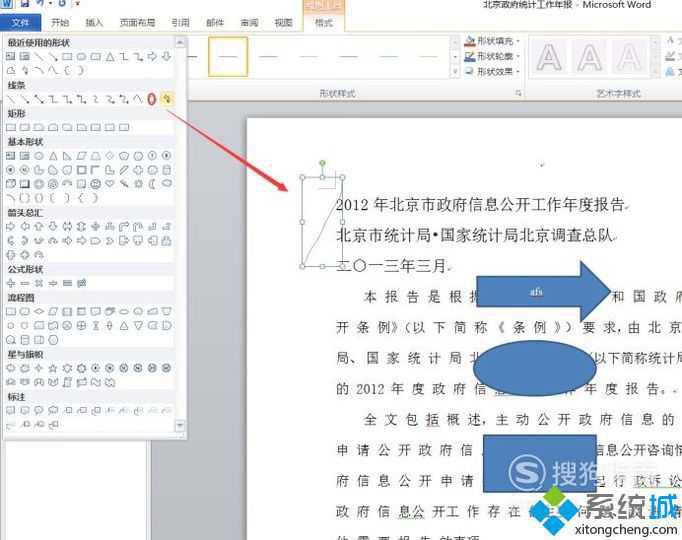Pick the flowchart Process rectangle under 流程图
This screenshot has height=540, width=682.
click(11, 311)
